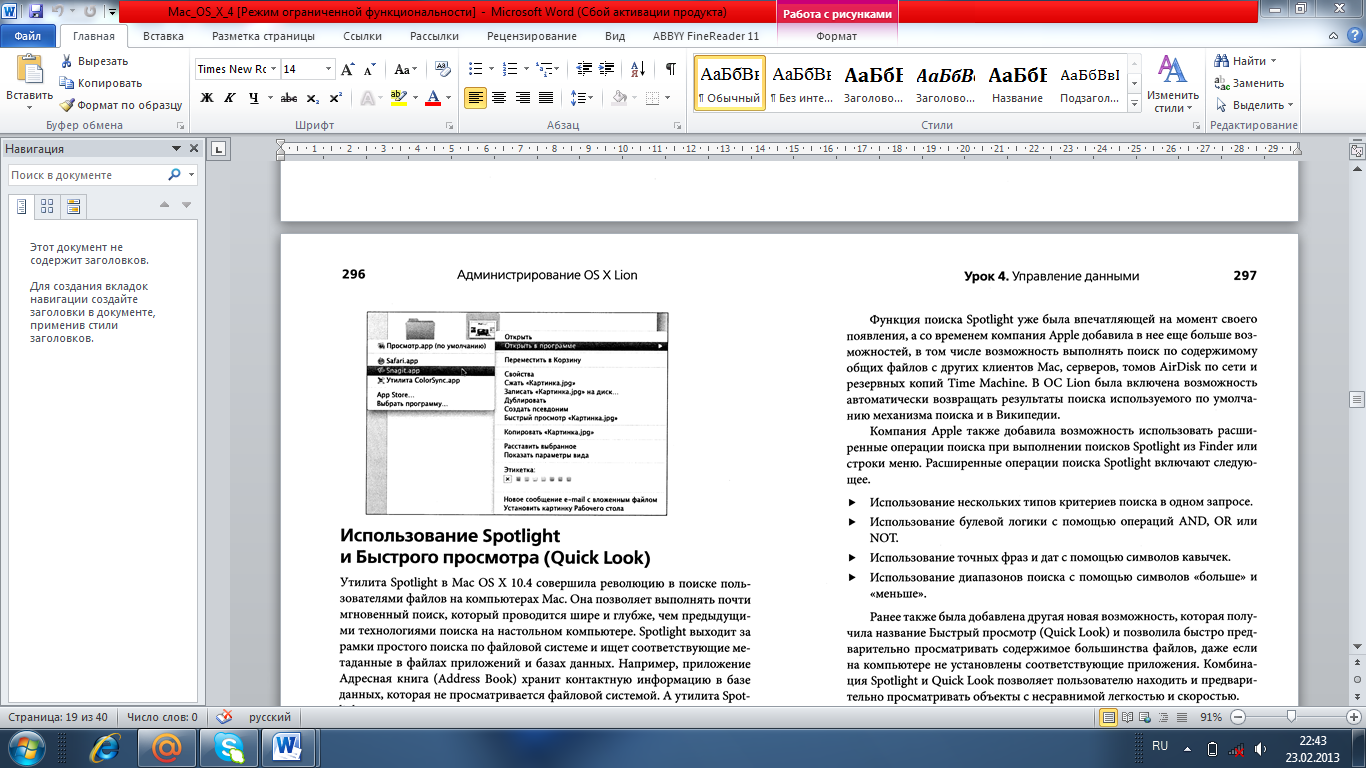Screen dimensions: 1366x768
Task: Adjust the zoom slider in status bar
Action: (1292, 717)
